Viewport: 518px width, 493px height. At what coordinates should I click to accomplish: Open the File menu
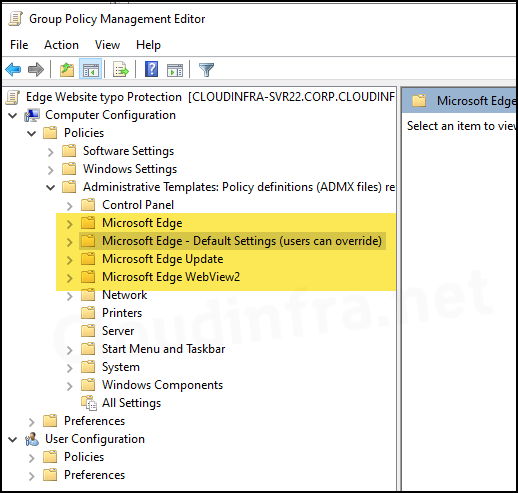19,45
